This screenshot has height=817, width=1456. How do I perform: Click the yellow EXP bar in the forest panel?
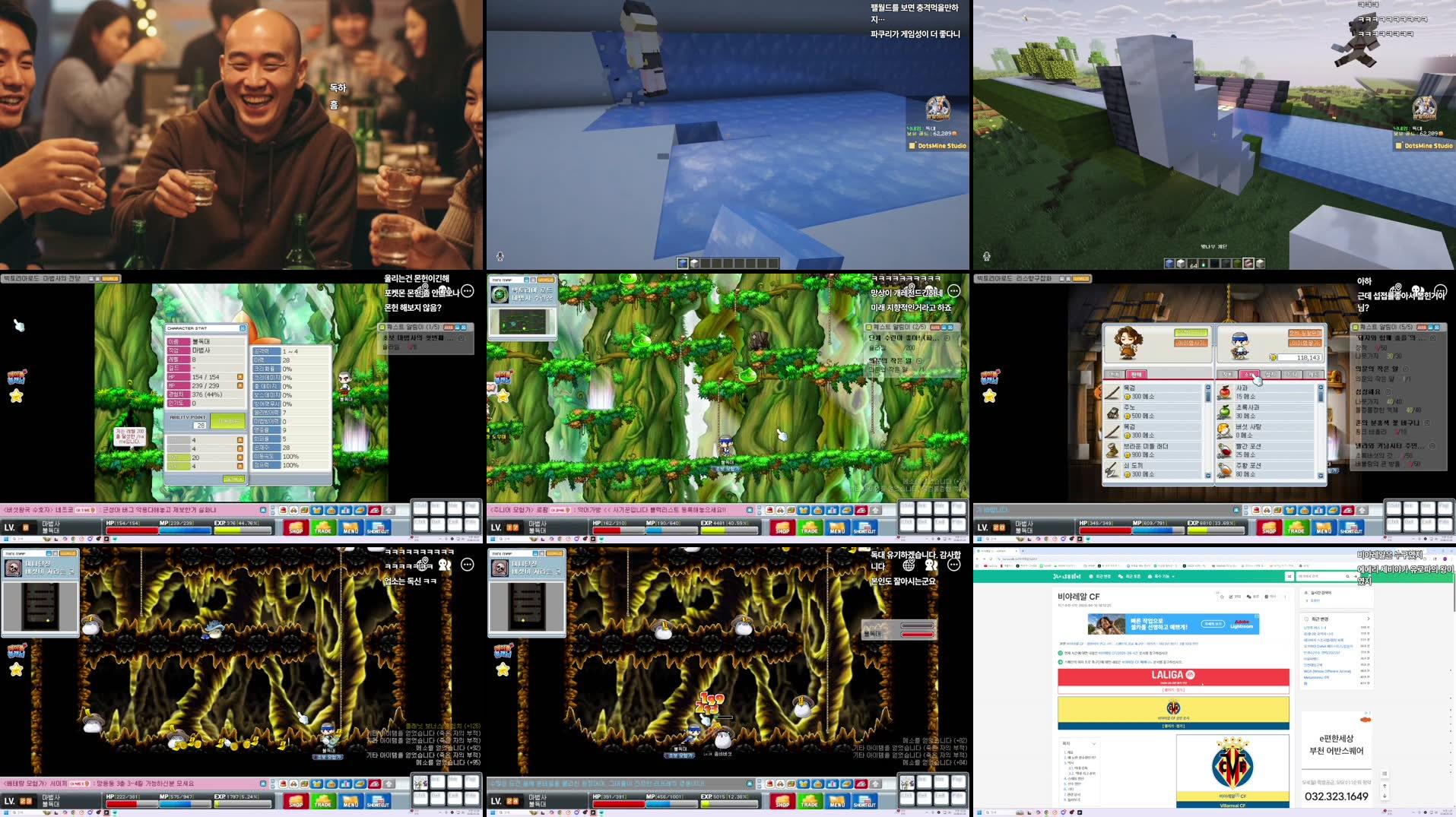tap(728, 530)
